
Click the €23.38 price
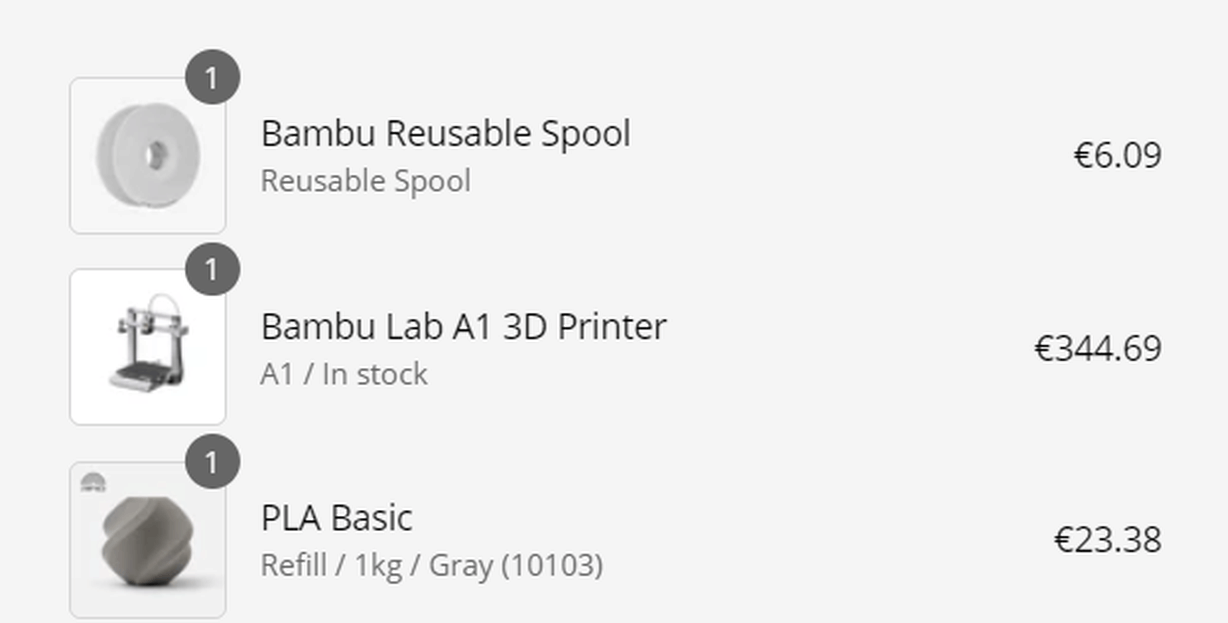point(1108,540)
